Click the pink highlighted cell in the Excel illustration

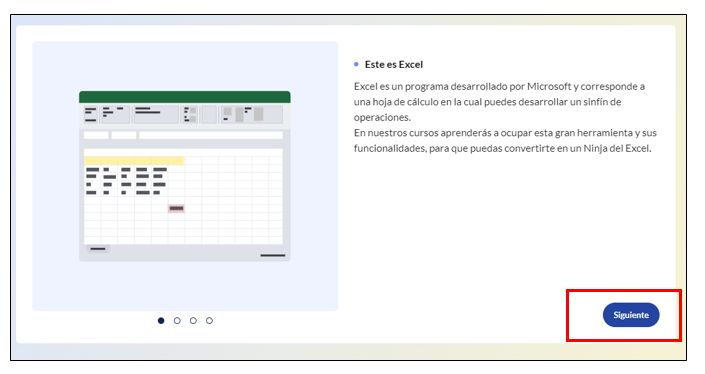176,208
